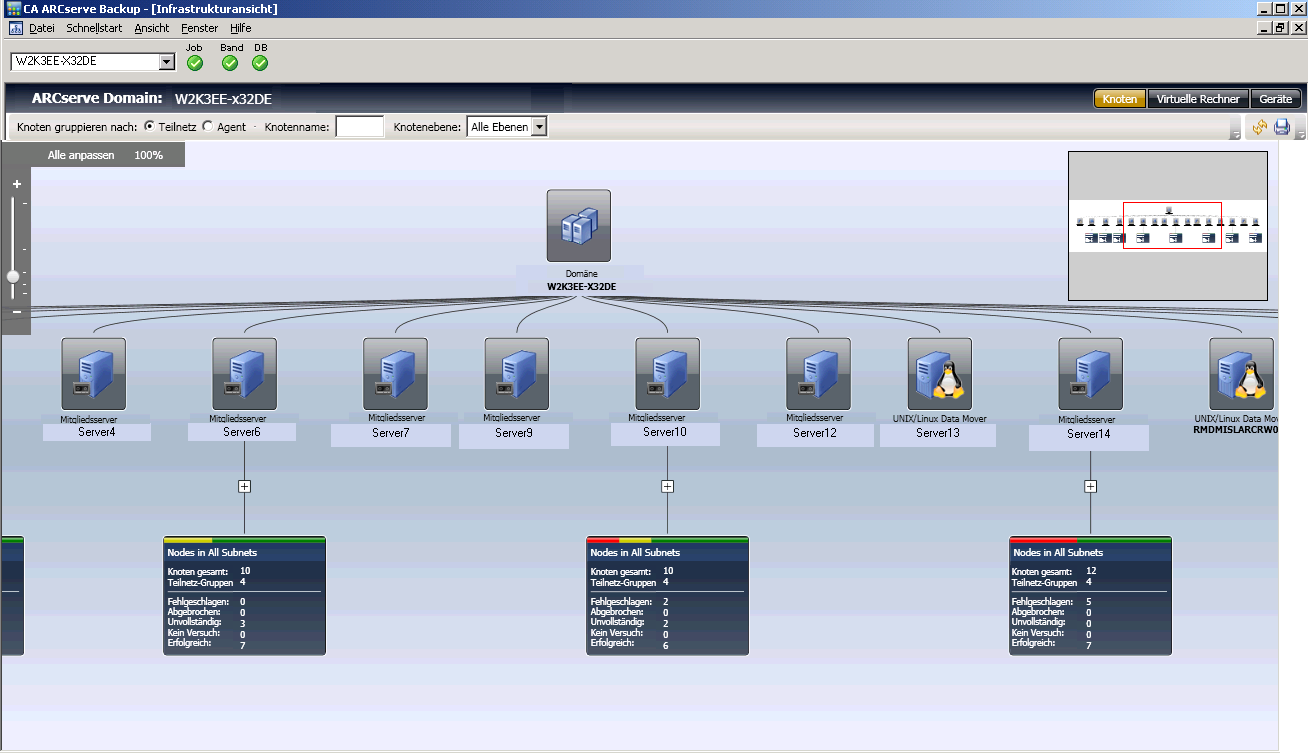Restore the inner Infrastrukturansicht document window
Image resolution: width=1308 pixels, height=753 pixels.
1280,28
